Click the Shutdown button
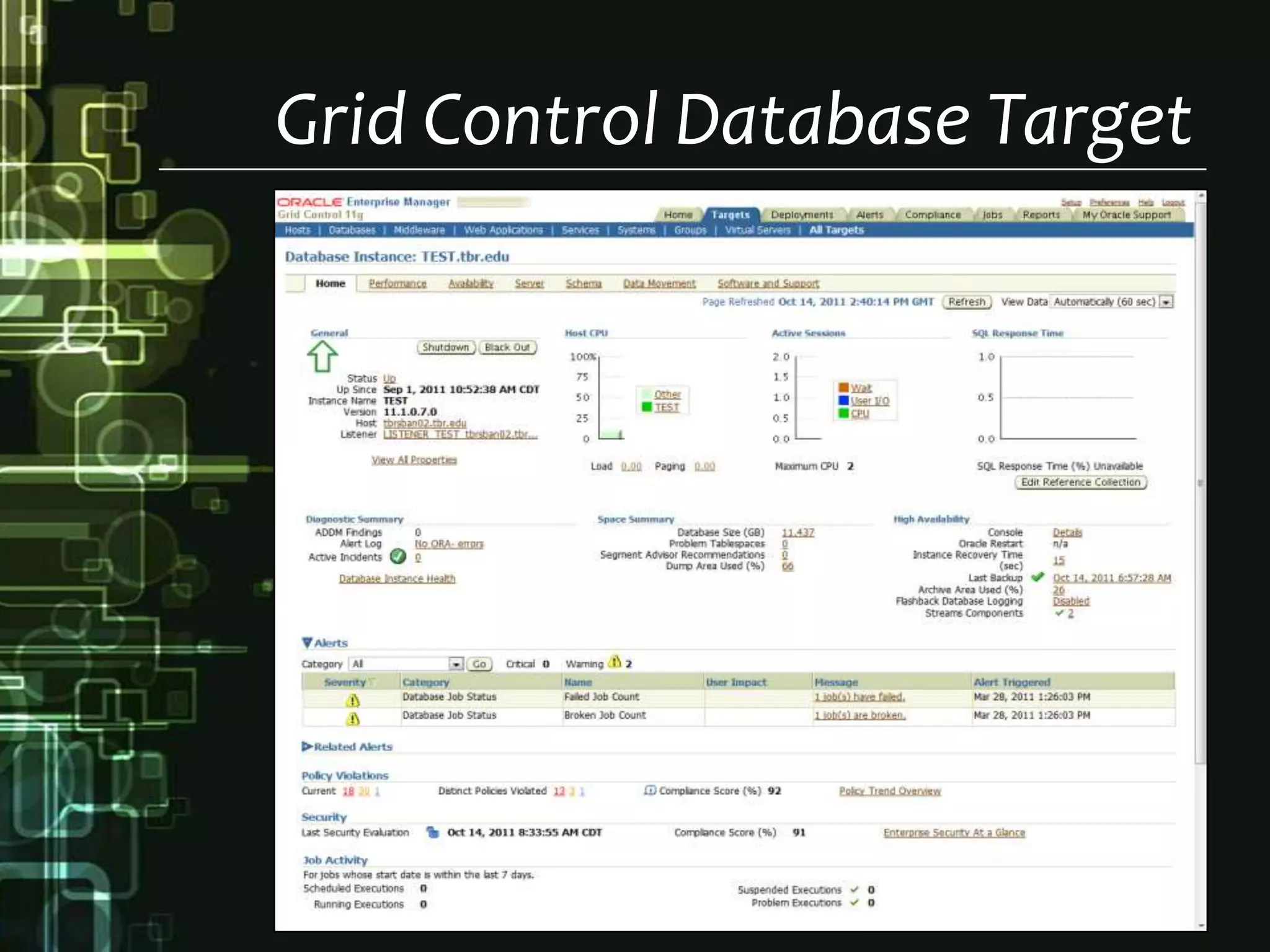 (446, 348)
